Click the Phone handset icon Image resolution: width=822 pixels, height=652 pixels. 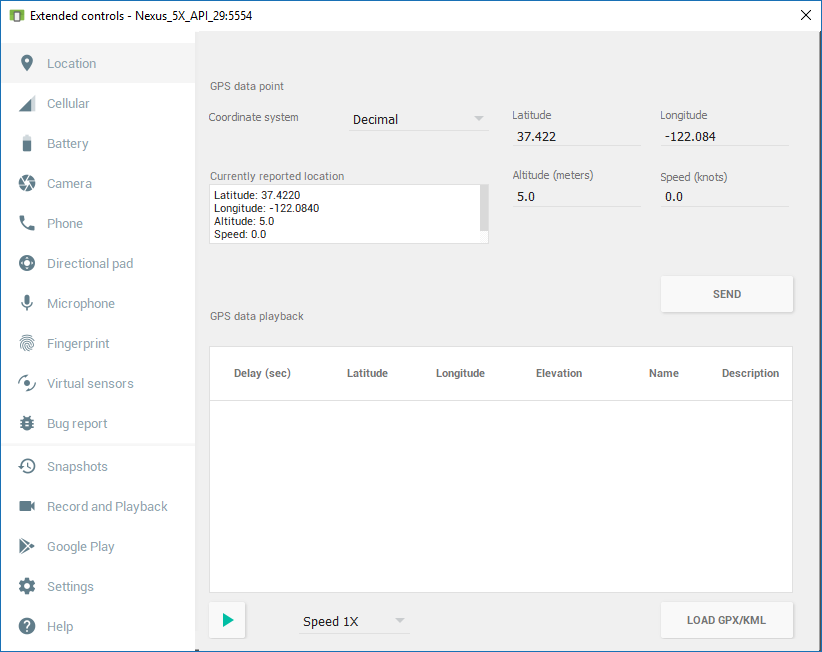[x=27, y=223]
